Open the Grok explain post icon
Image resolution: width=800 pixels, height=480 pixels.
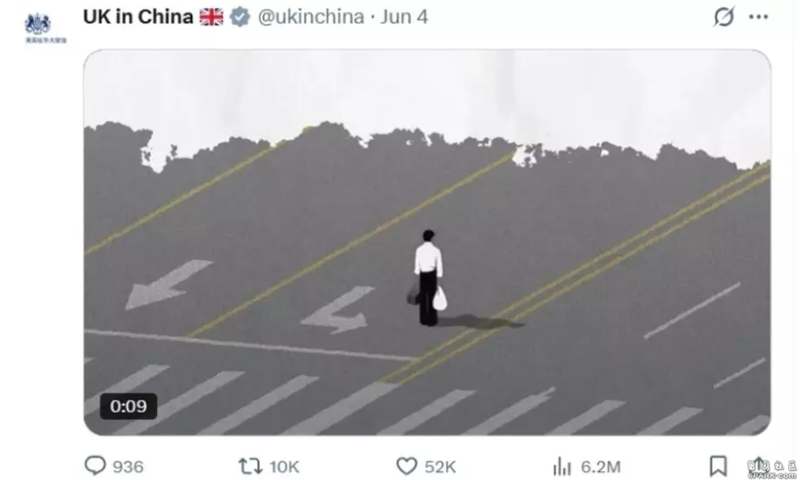723,16
